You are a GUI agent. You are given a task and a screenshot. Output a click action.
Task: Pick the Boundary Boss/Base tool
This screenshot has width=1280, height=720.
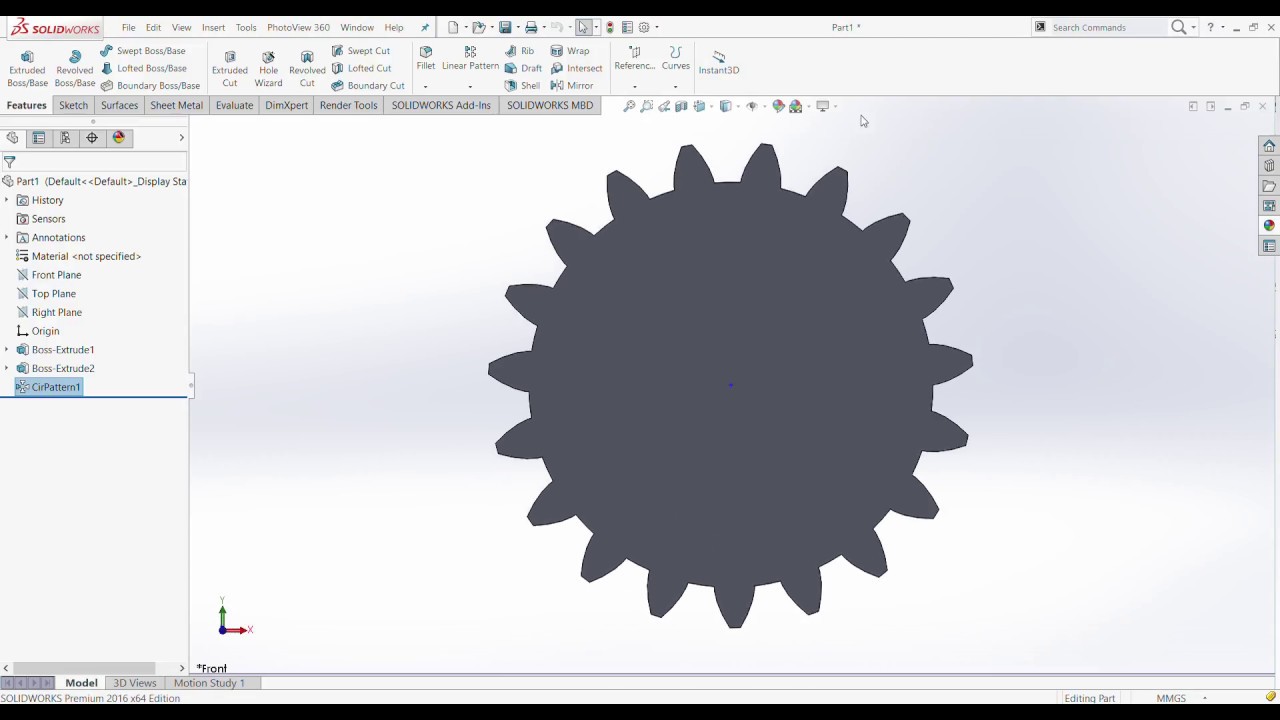[151, 85]
